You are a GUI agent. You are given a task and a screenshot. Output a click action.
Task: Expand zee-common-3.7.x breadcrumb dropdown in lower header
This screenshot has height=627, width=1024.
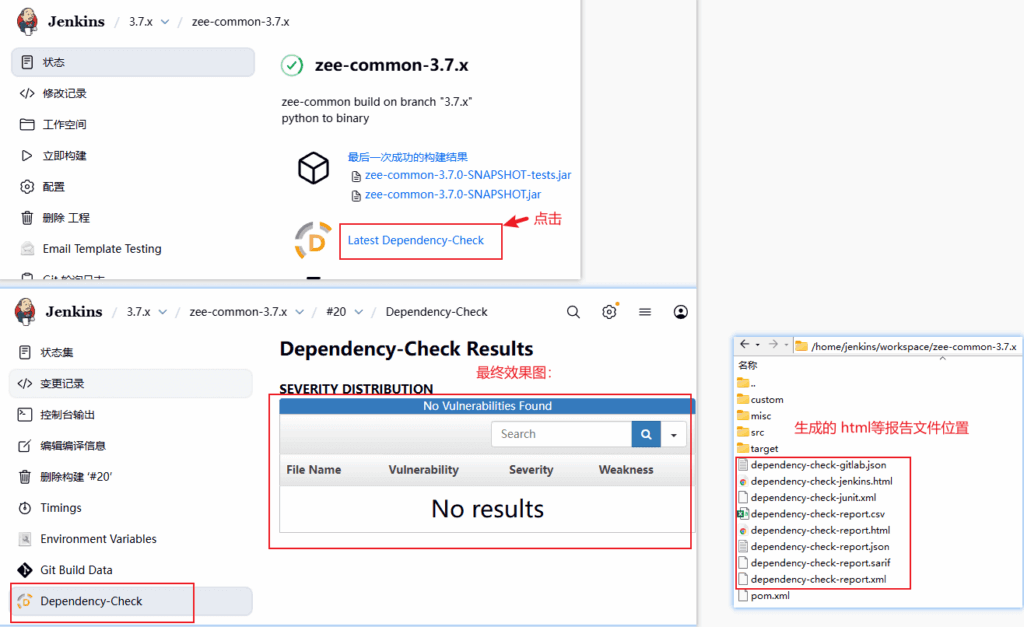coord(300,312)
